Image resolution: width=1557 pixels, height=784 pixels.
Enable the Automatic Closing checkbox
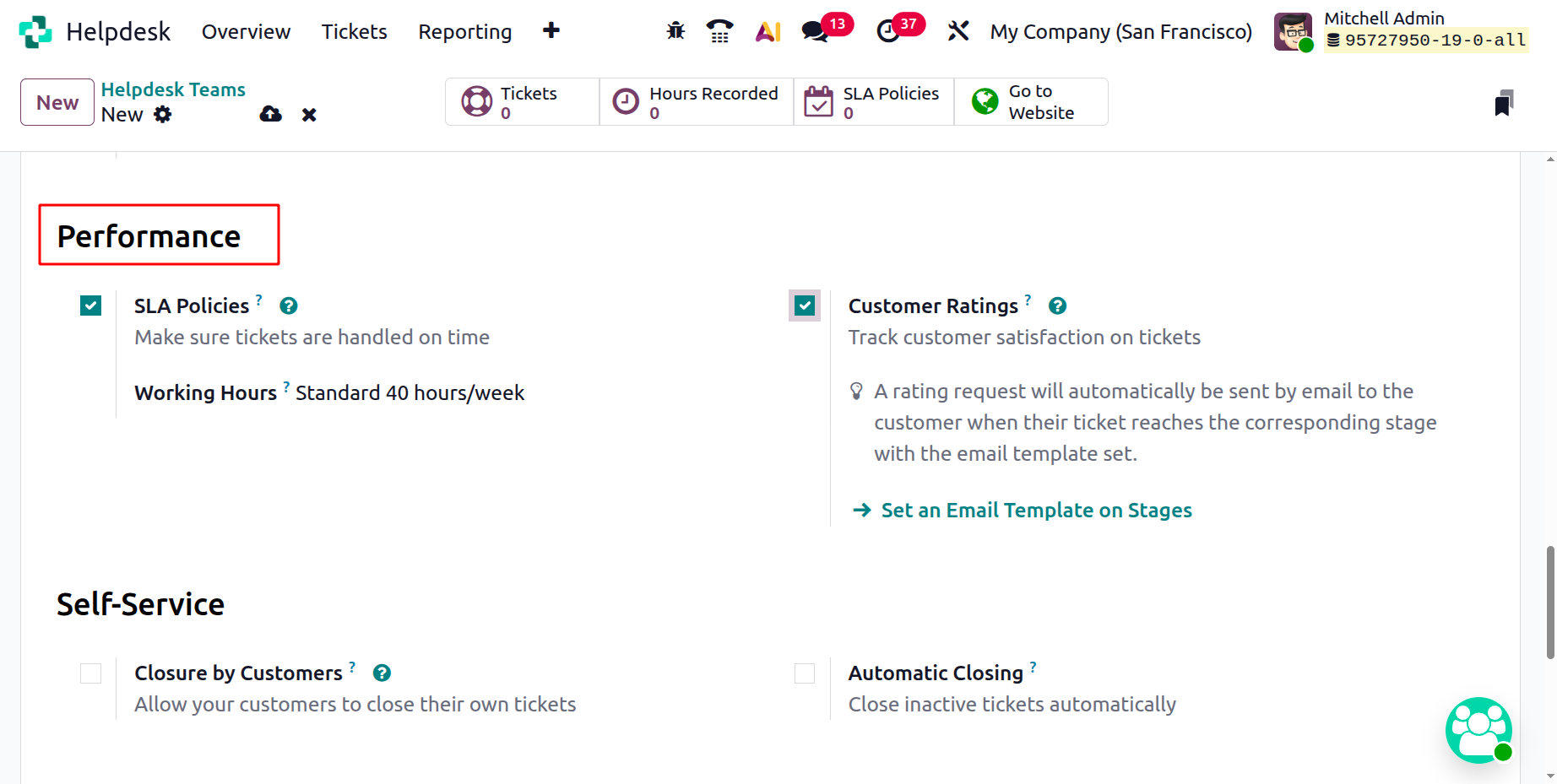pos(805,673)
